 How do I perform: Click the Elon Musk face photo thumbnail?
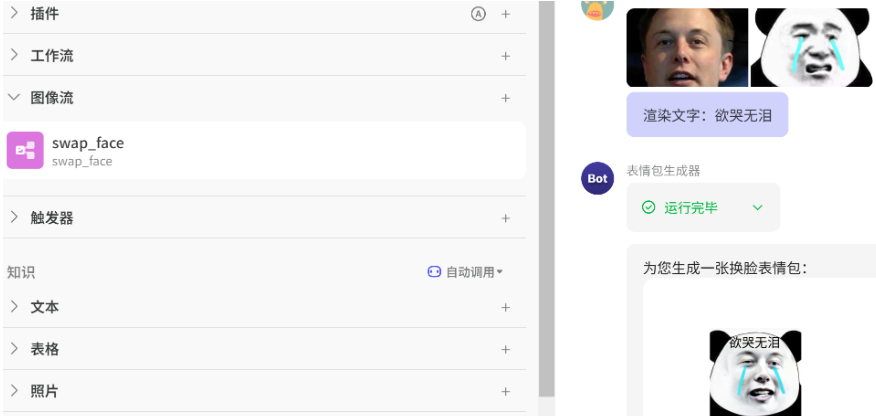(687, 47)
